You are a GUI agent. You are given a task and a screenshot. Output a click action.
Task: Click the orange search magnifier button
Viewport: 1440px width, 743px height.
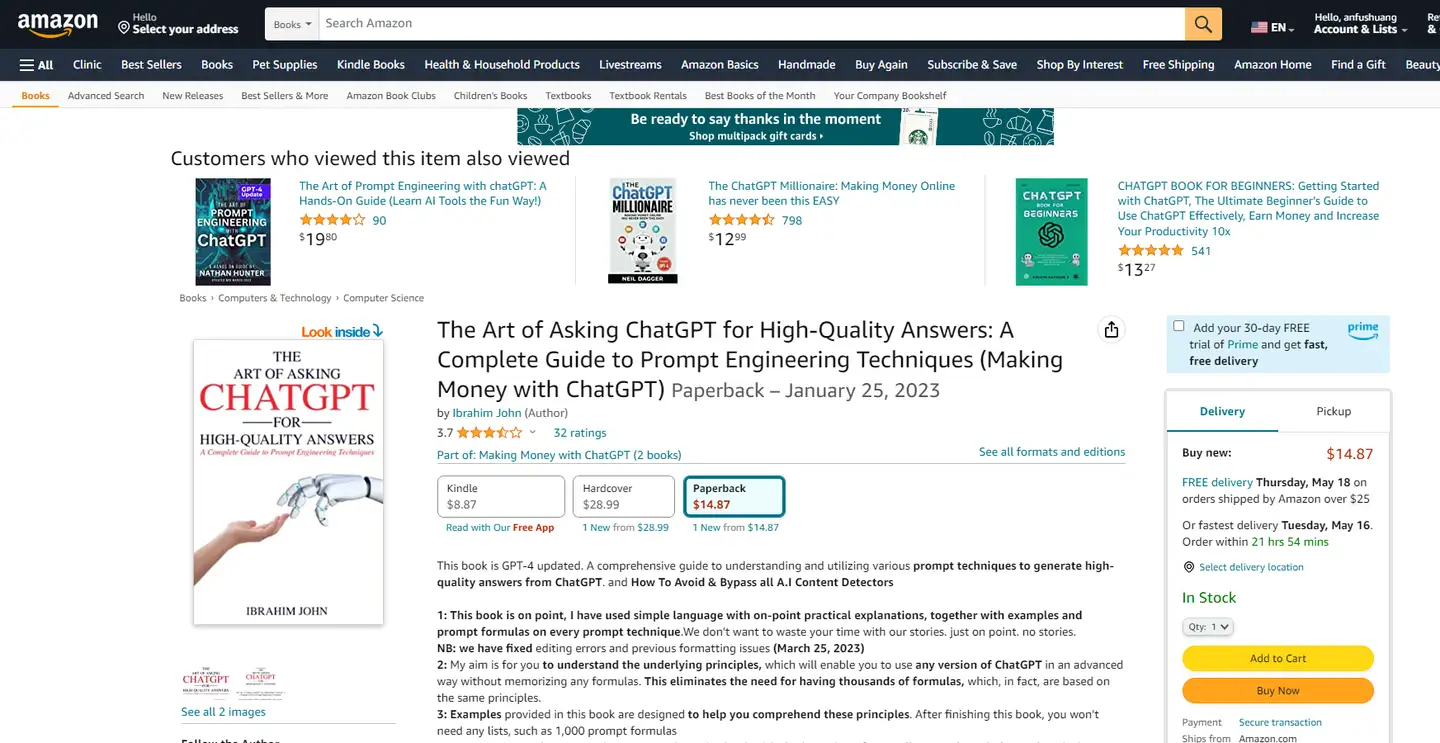(1203, 24)
